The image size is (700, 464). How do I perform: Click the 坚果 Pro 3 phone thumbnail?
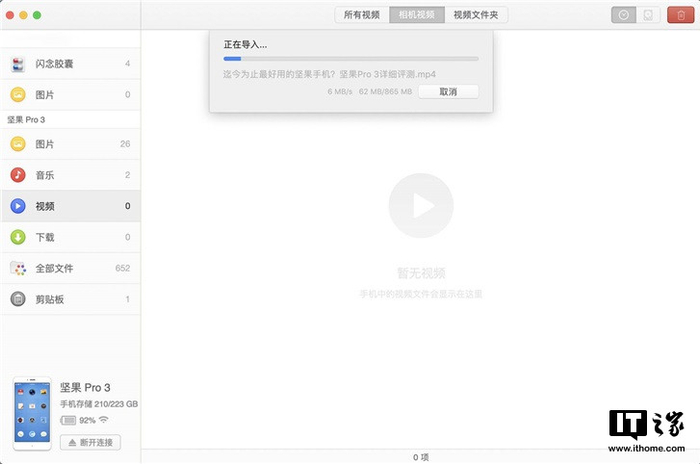click(32, 413)
